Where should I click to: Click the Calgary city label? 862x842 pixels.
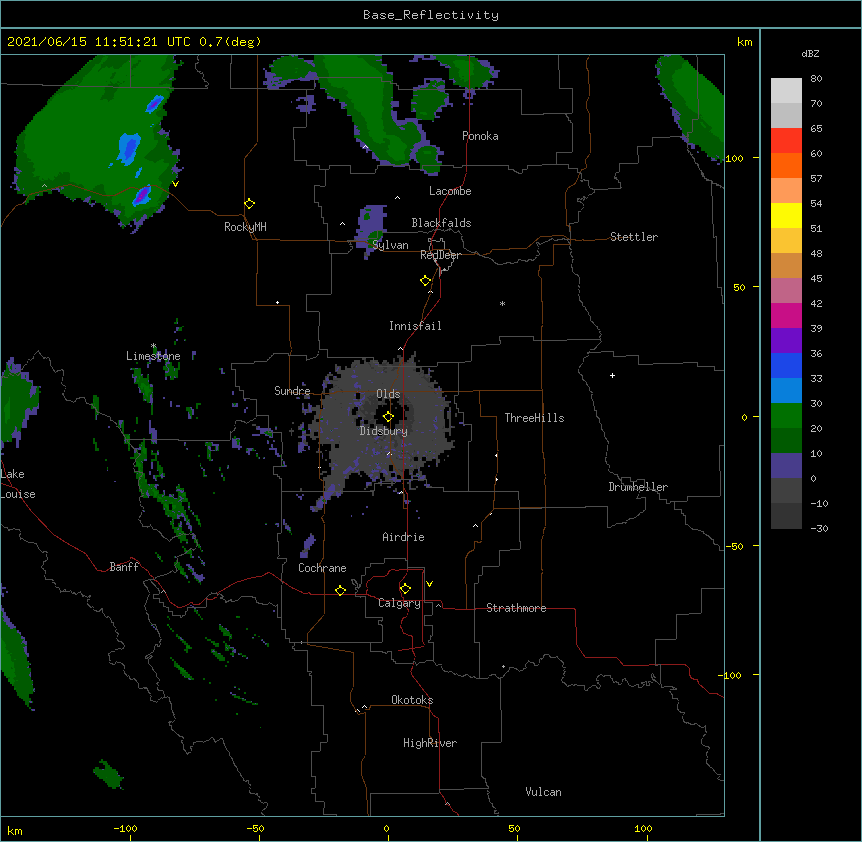tap(399, 603)
